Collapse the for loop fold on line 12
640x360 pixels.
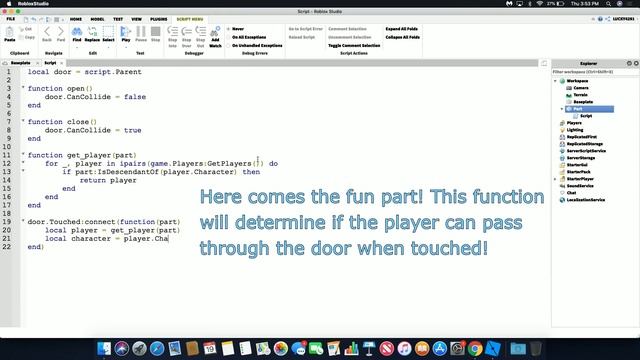coord(23,163)
